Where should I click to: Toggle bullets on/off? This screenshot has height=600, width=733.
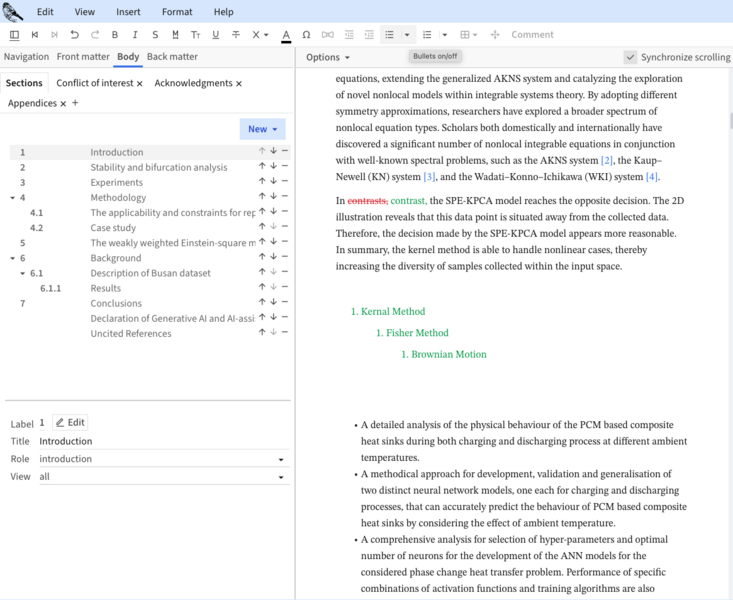coord(389,35)
